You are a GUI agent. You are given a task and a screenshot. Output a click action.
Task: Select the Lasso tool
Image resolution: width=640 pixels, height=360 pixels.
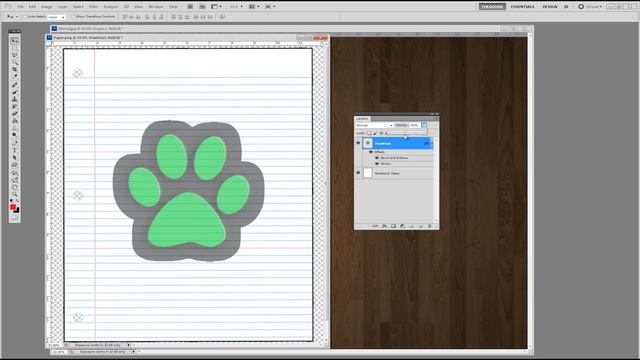coord(15,55)
